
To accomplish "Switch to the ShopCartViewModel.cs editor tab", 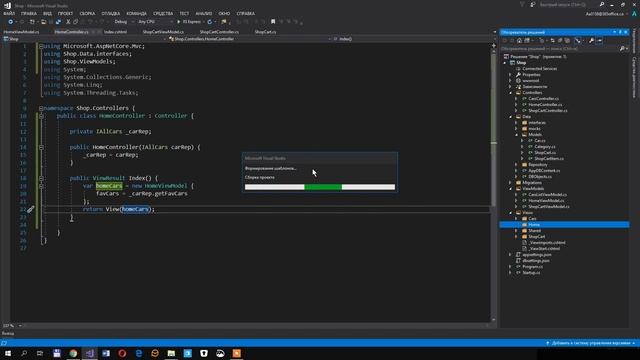I will (x=163, y=32).
